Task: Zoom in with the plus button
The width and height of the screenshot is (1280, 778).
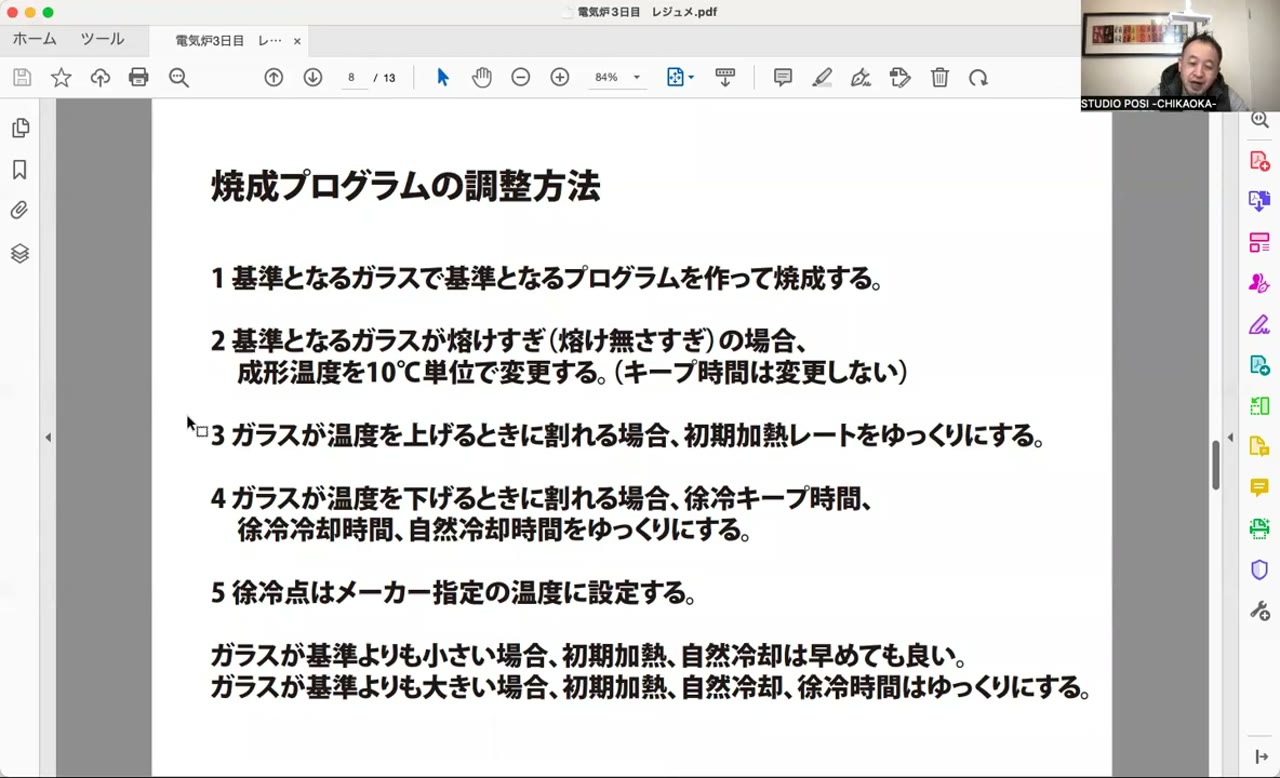Action: [560, 77]
